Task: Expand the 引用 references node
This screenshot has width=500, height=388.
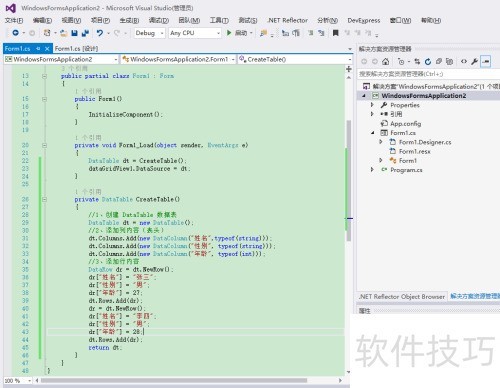Action: [372, 114]
